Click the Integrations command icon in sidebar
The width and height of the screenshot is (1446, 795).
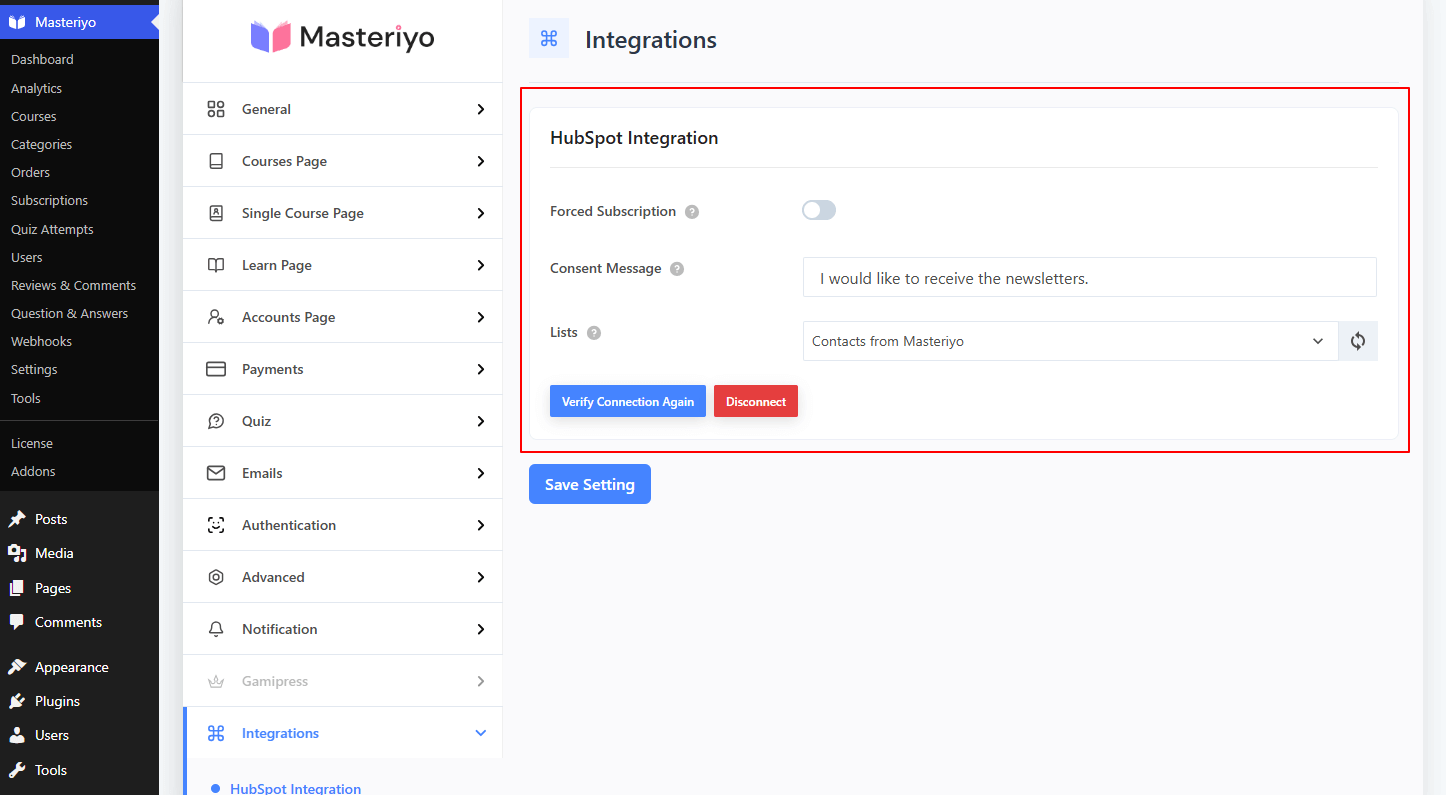[216, 733]
